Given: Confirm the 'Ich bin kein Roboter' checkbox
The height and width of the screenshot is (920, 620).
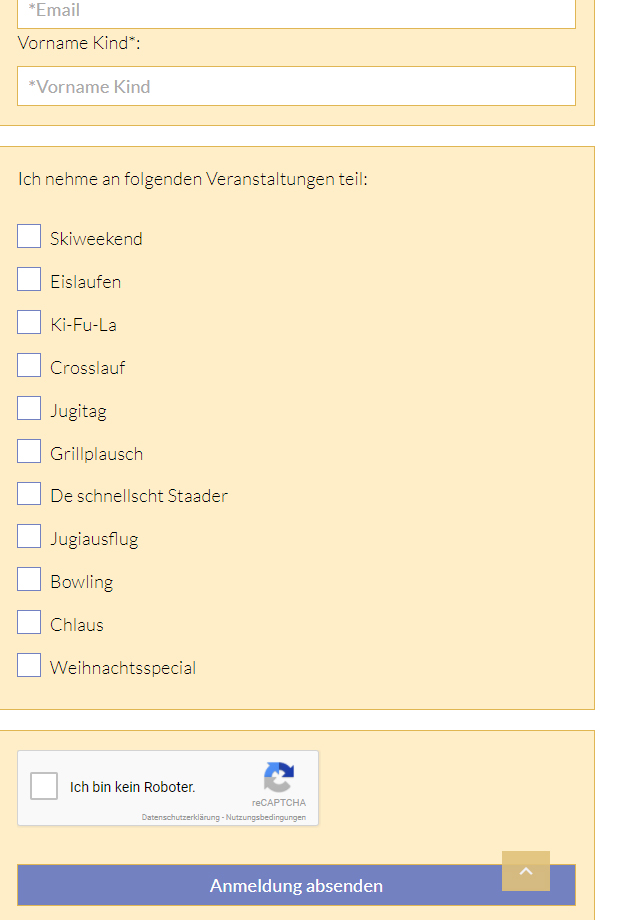Looking at the screenshot, I should point(44,786).
